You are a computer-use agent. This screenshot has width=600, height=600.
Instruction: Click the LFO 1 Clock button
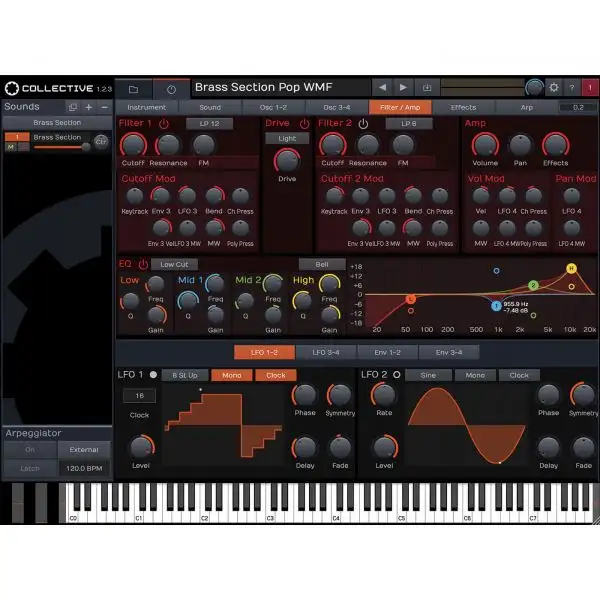pyautogui.click(x=275, y=375)
